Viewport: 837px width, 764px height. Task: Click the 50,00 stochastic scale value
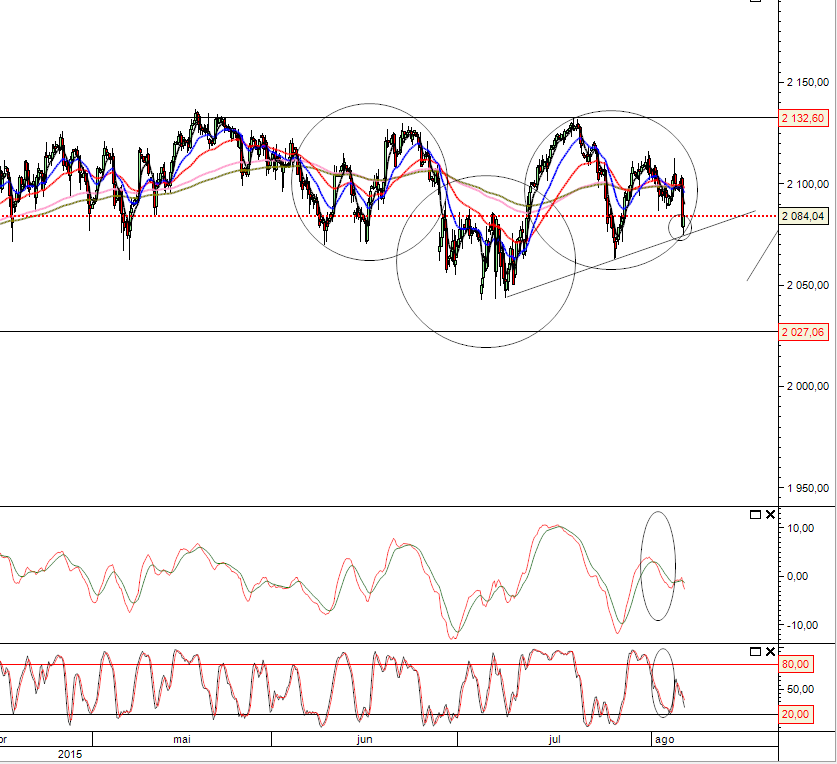[x=800, y=689]
